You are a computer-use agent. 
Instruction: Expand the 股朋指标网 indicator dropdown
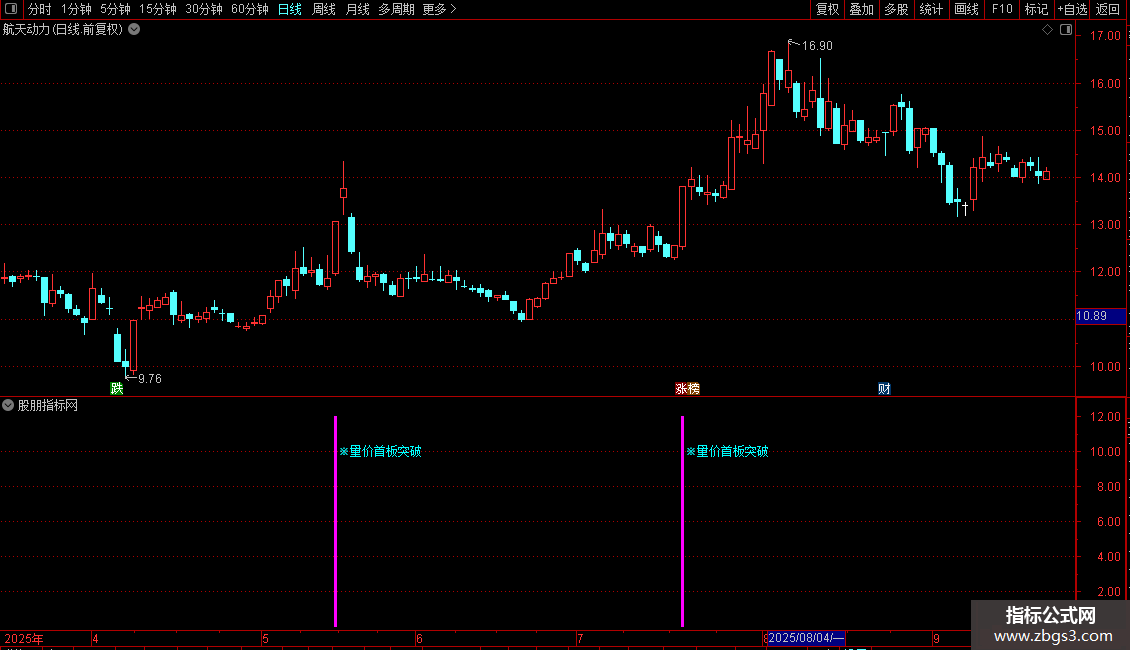pos(8,406)
